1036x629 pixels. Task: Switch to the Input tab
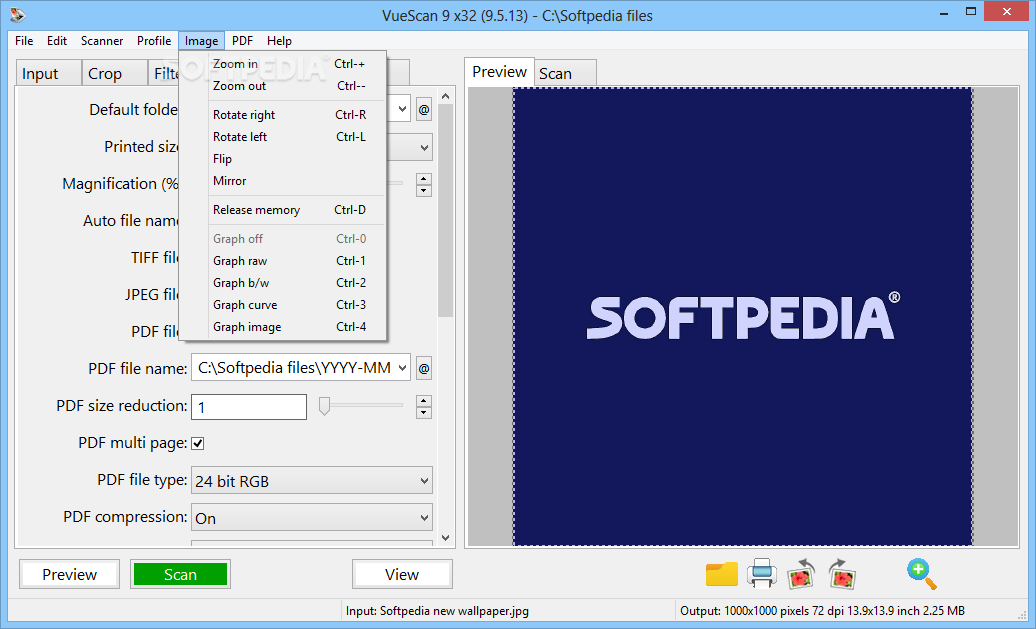[48, 73]
